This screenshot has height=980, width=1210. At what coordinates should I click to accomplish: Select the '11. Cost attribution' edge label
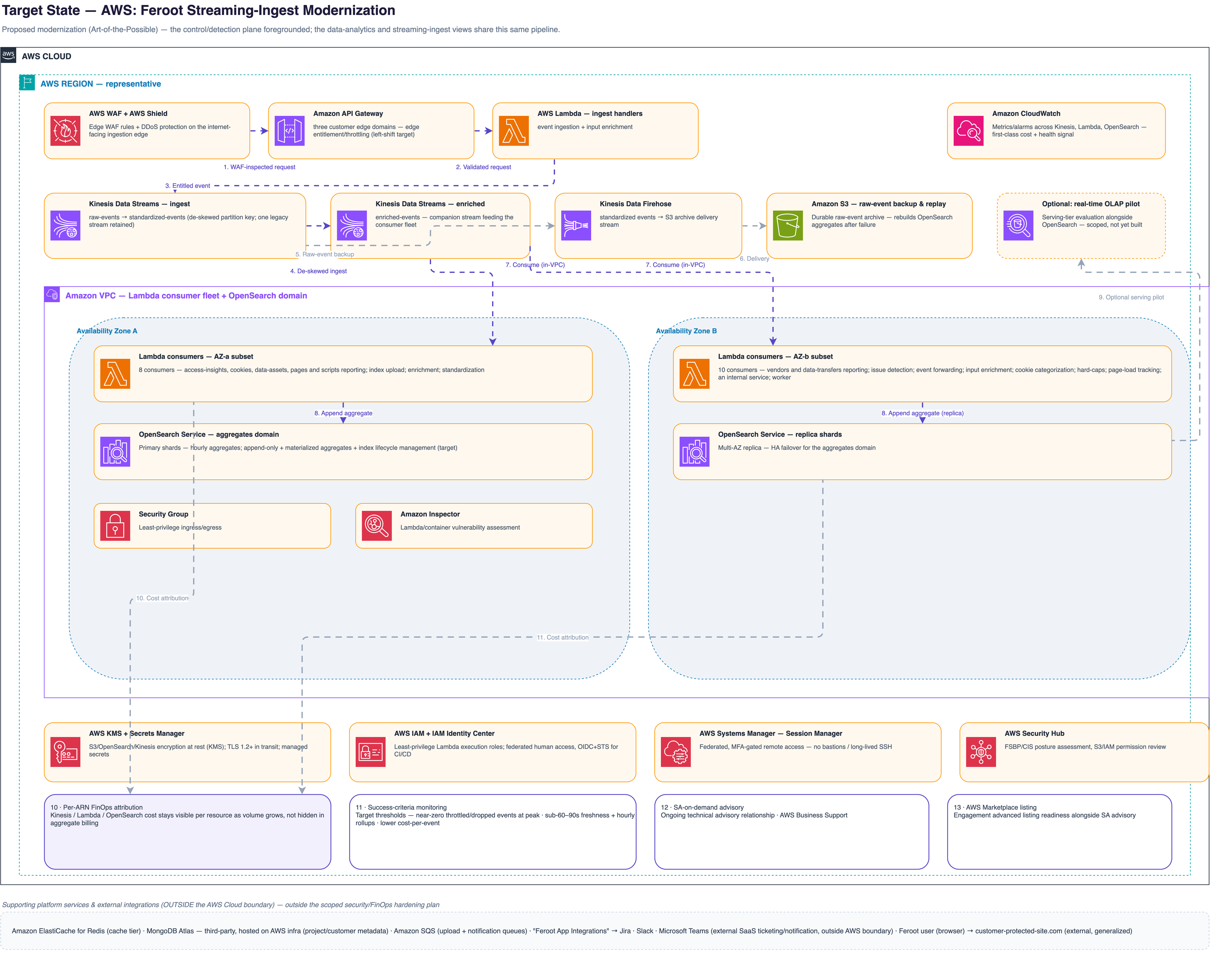[563, 637]
